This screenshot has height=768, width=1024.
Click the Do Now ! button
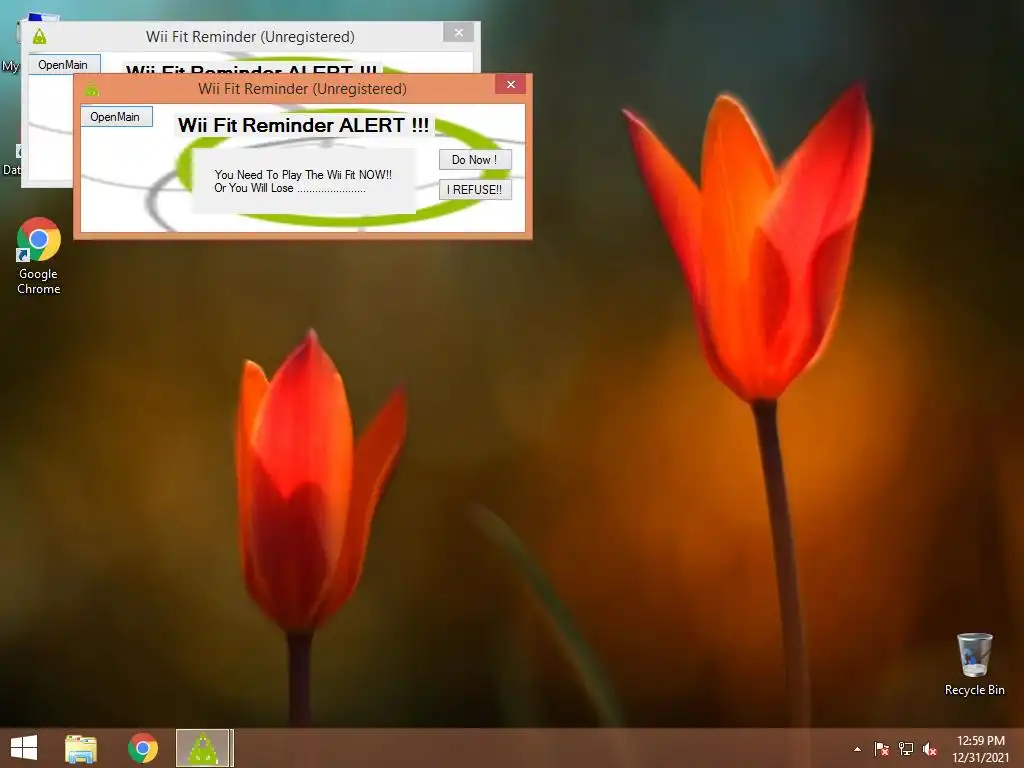[x=475, y=159]
